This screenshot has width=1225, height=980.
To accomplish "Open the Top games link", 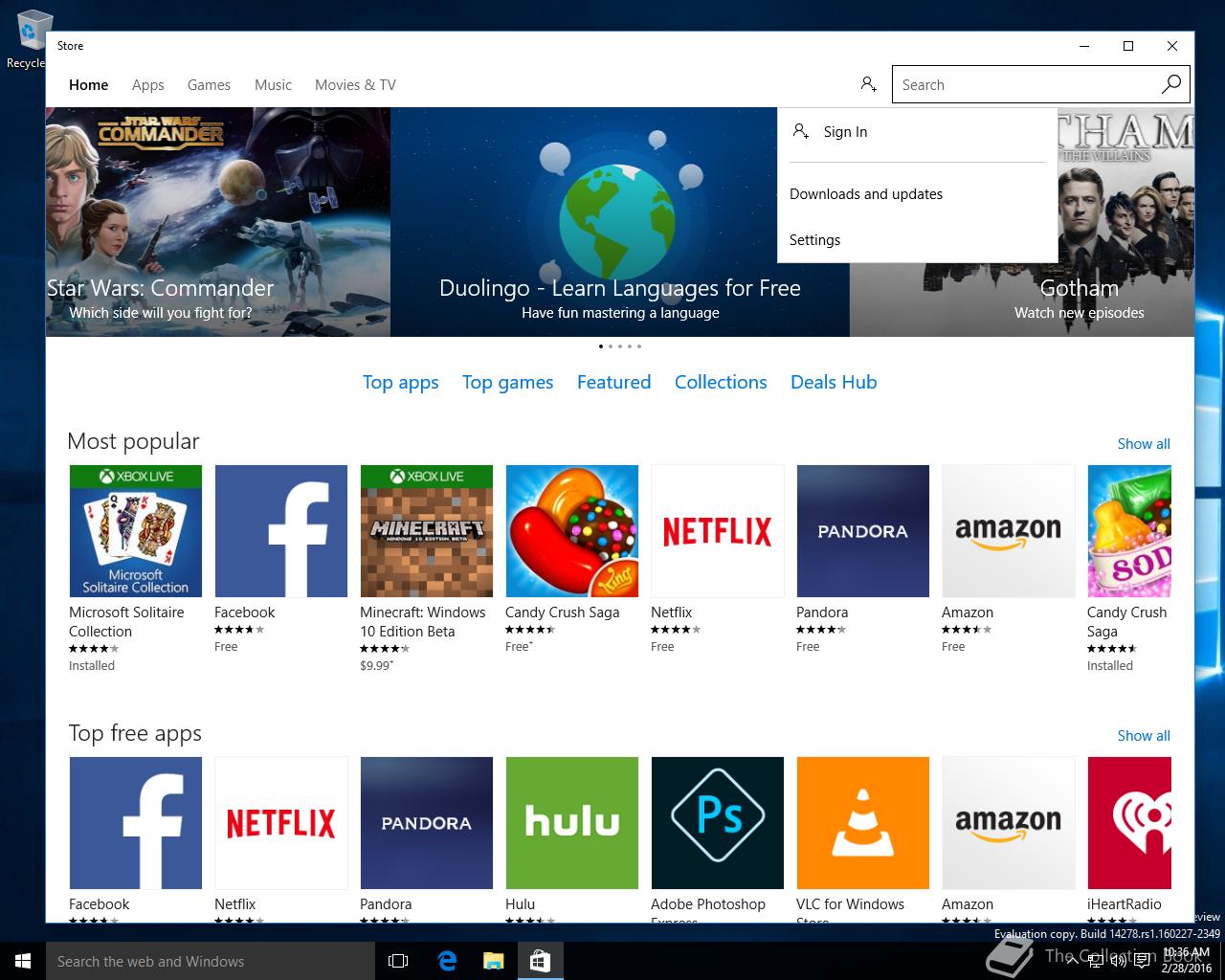I will coord(507,382).
